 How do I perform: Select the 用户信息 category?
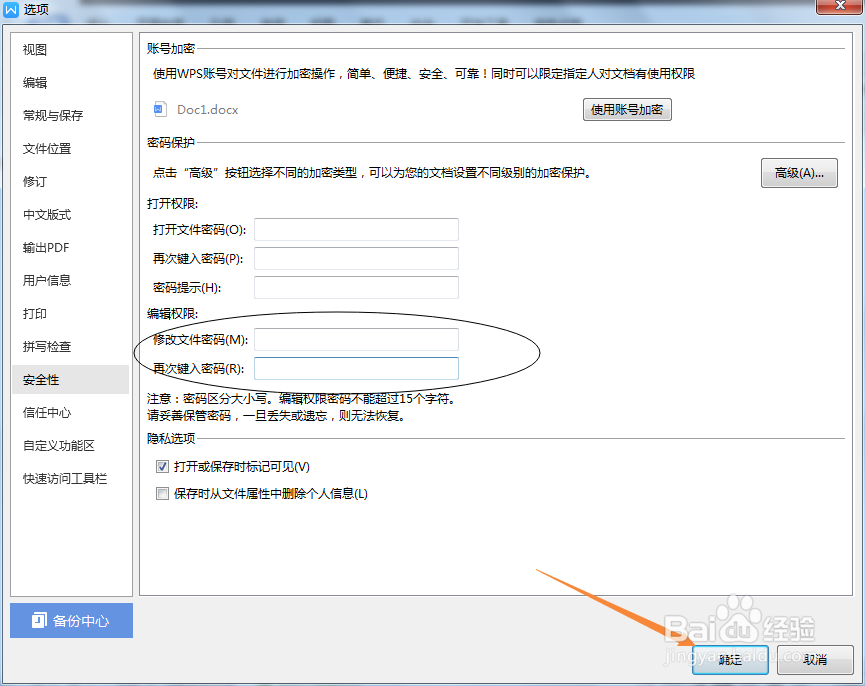pyautogui.click(x=48, y=280)
